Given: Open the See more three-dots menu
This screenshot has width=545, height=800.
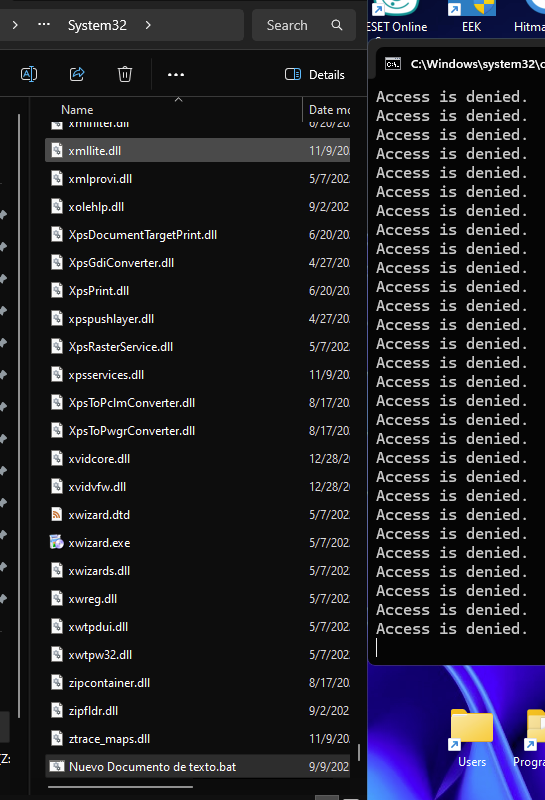Looking at the screenshot, I should (x=176, y=74).
